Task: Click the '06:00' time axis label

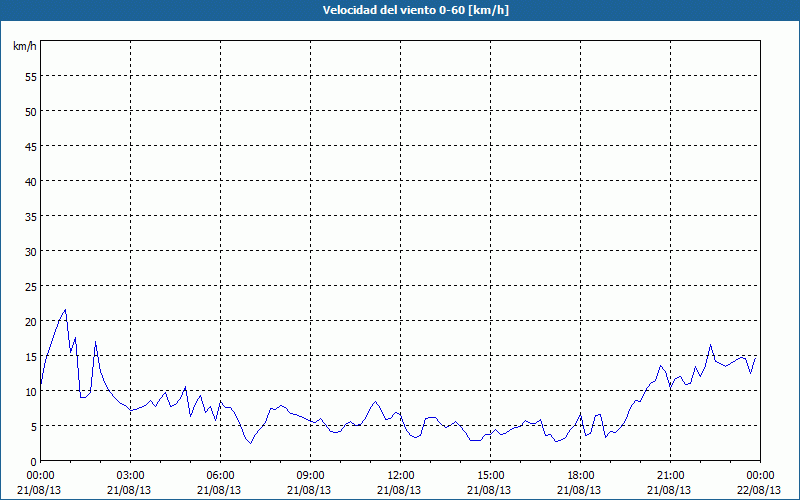Action: tap(220, 476)
